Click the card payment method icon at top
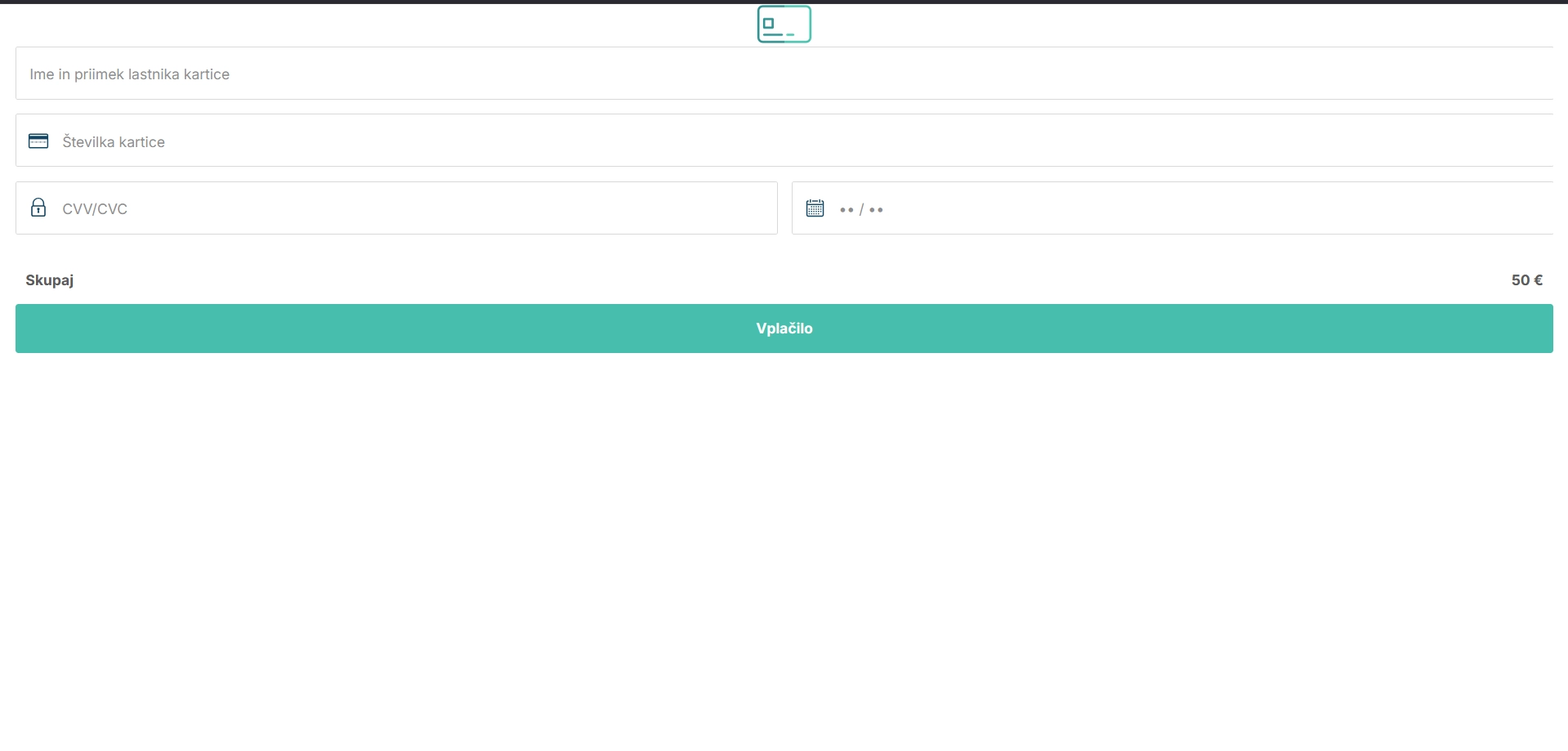This screenshot has height=751, width=1568. [x=784, y=25]
